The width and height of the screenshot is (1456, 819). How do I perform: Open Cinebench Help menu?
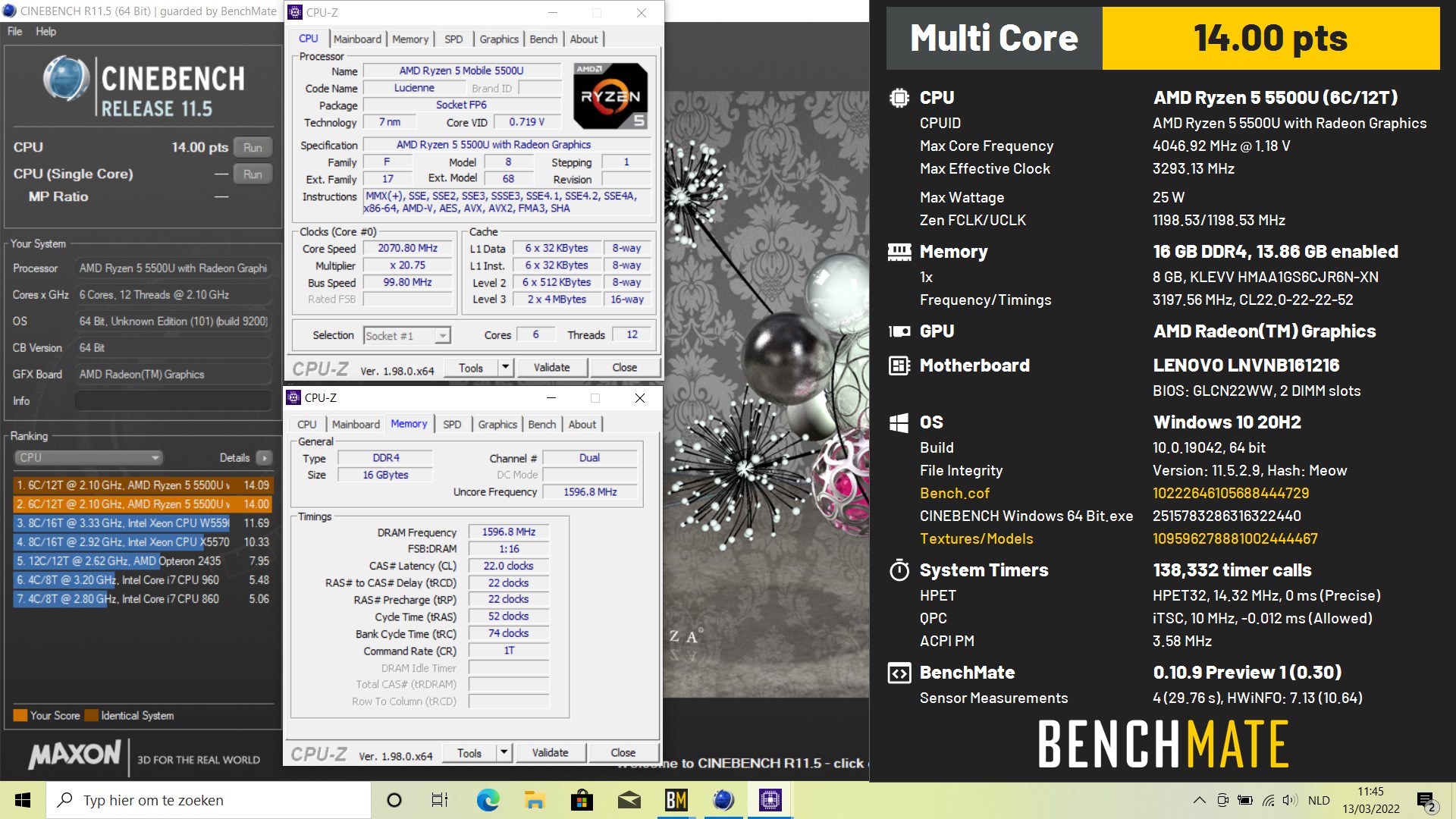45,31
